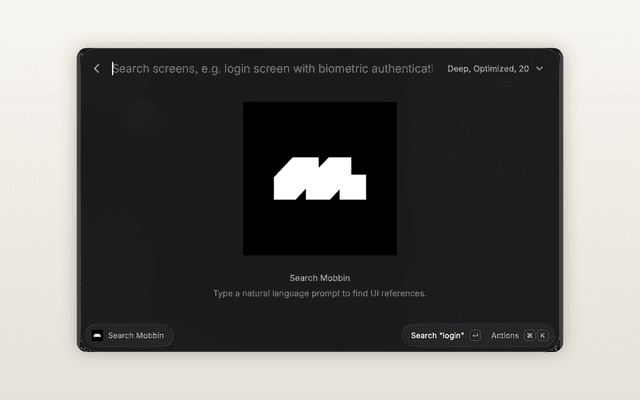
Task: Open the Deep, Optimized, 20 dropdown
Action: tap(495, 69)
